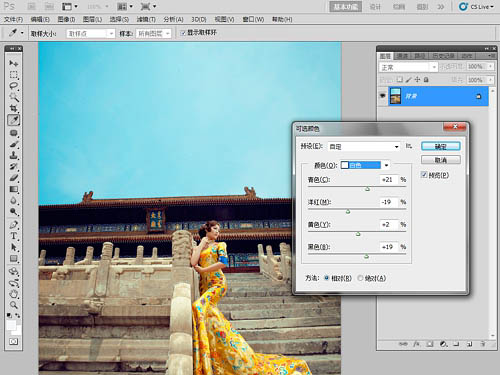Select the Quick Selection tool
This screenshot has width=500, height=375.
(14, 97)
